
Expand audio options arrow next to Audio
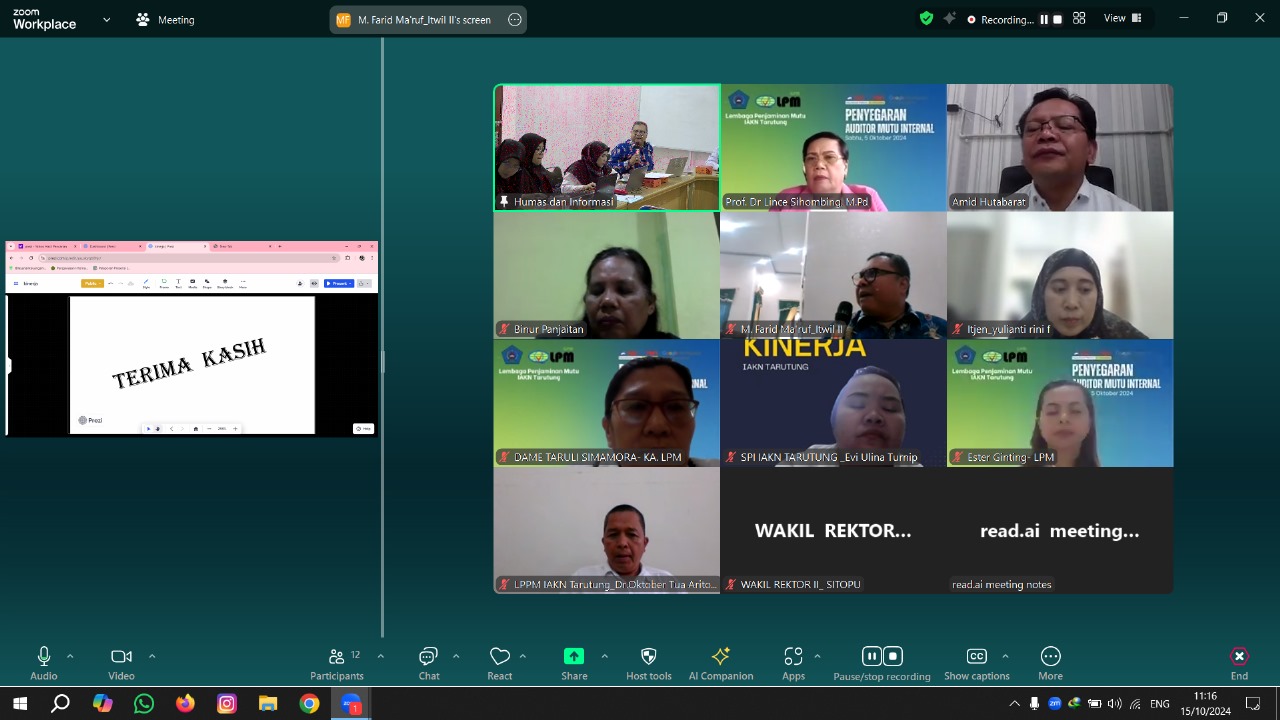coord(70,656)
